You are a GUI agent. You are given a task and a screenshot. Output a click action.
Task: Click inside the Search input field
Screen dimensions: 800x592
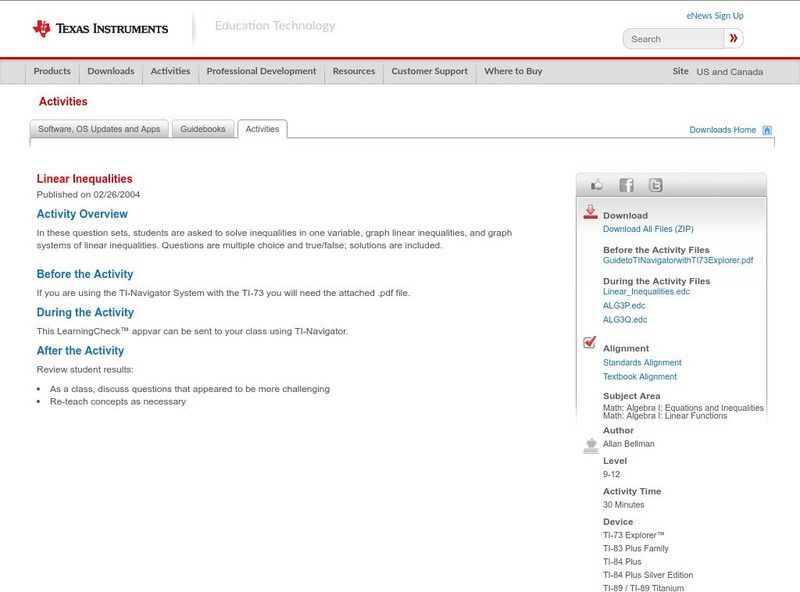click(x=673, y=39)
